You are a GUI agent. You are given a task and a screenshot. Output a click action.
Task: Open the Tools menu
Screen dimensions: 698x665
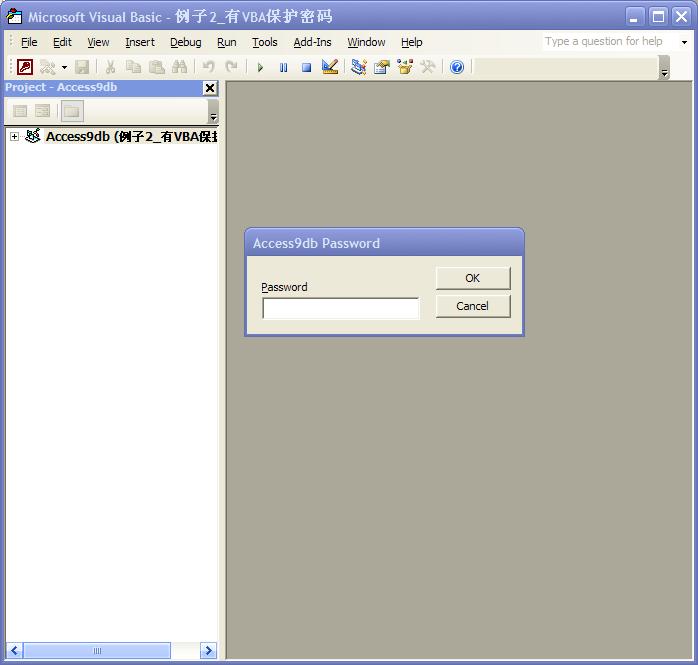[265, 42]
